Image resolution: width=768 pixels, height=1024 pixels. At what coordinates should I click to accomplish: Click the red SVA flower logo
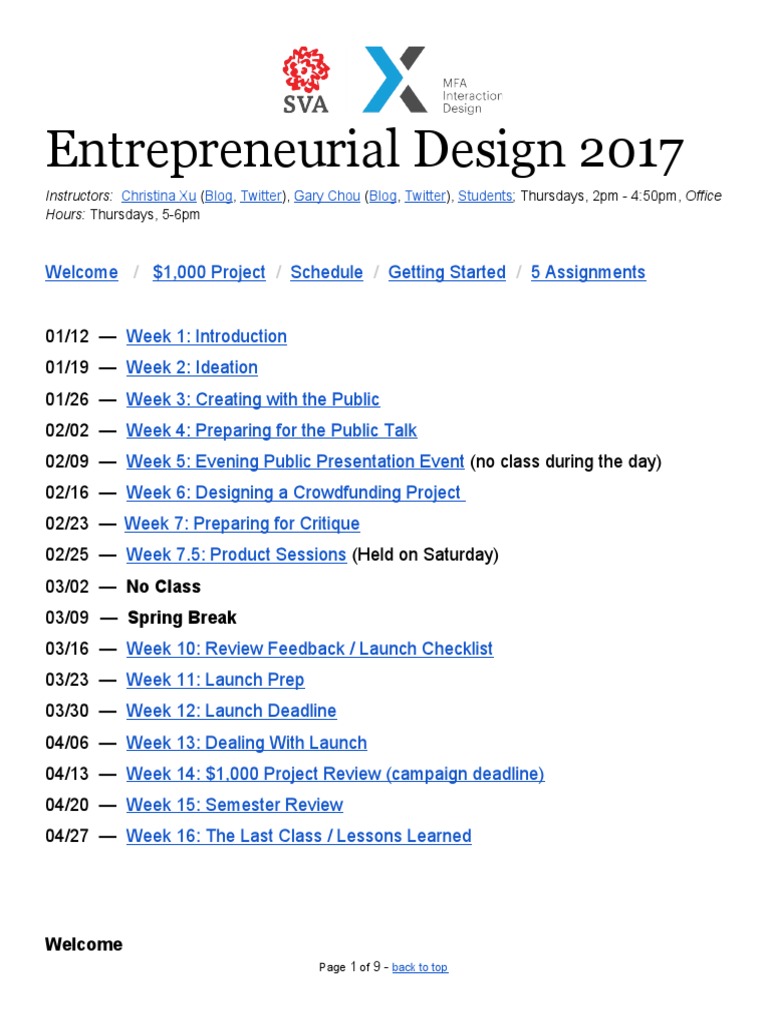306,80
